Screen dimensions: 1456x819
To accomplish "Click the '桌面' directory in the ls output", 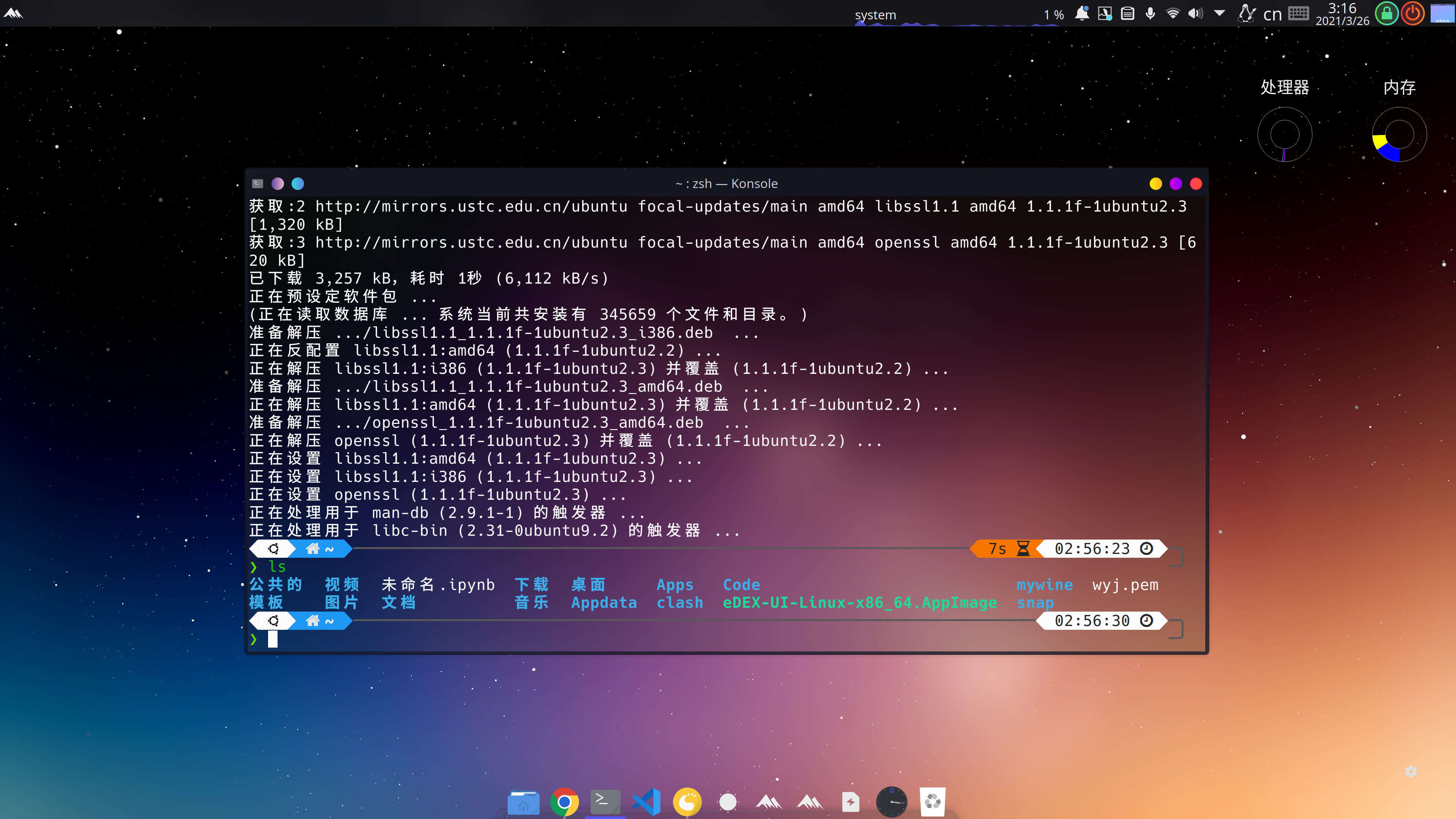I will (x=588, y=584).
